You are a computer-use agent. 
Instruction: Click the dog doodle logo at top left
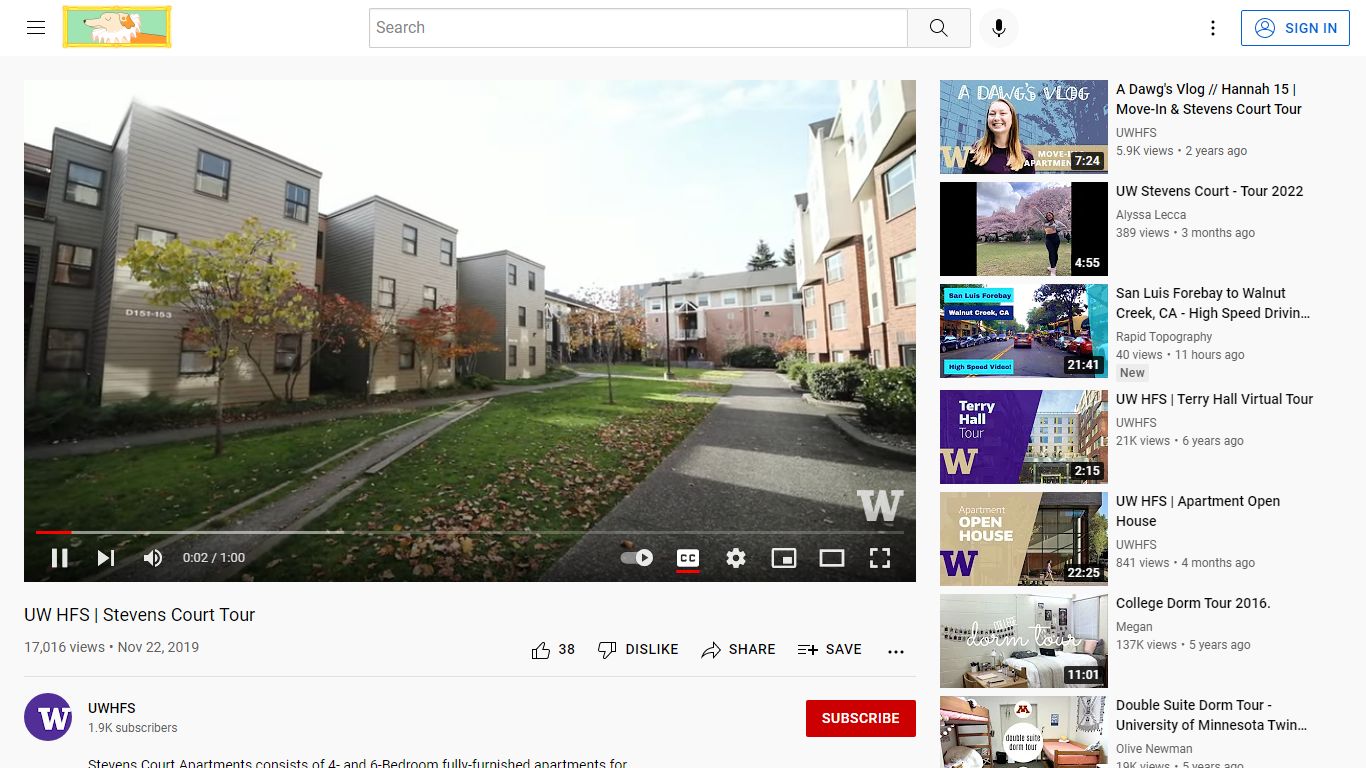click(117, 27)
